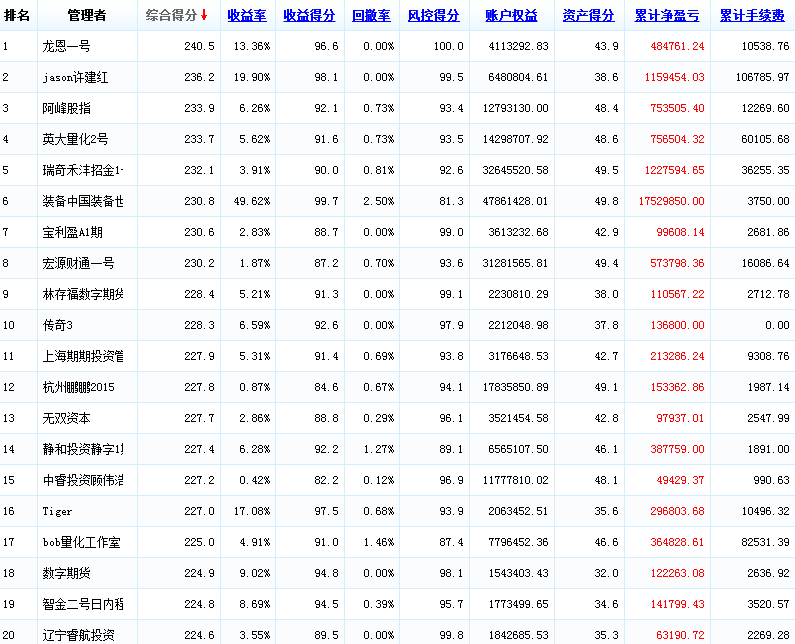This screenshot has height=644, width=795.
Task: Click the red sort arrow beside 综合得分
Action: pos(204,15)
